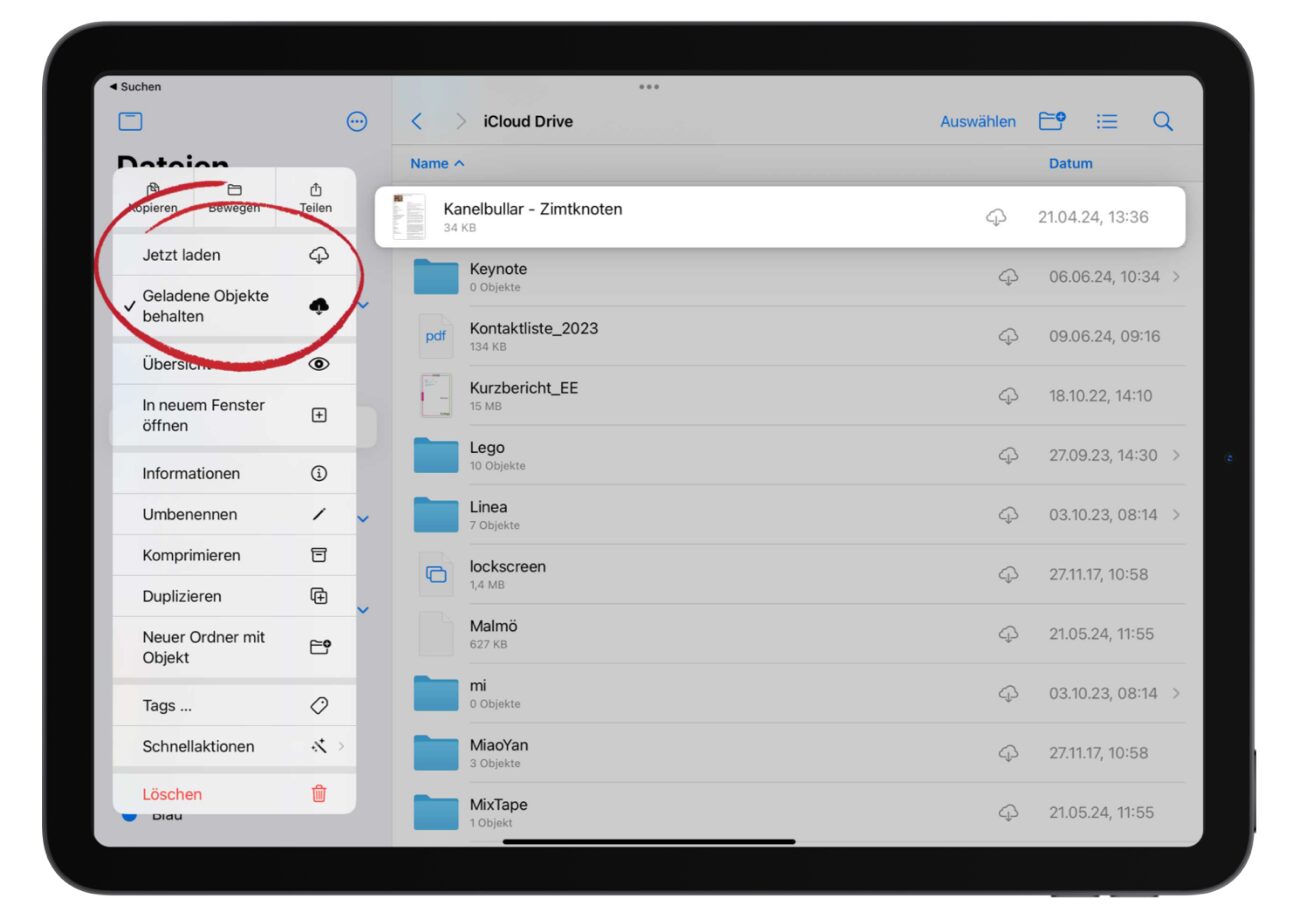Viewport: 1298px width, 924px height.
Task: Open Tags ... menu entry
Action: coord(234,705)
